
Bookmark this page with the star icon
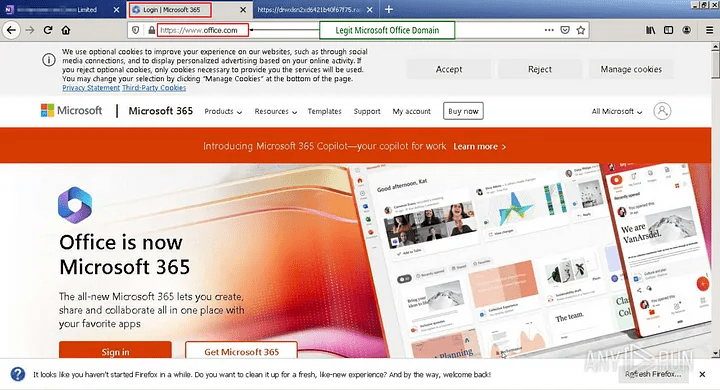tap(580, 30)
